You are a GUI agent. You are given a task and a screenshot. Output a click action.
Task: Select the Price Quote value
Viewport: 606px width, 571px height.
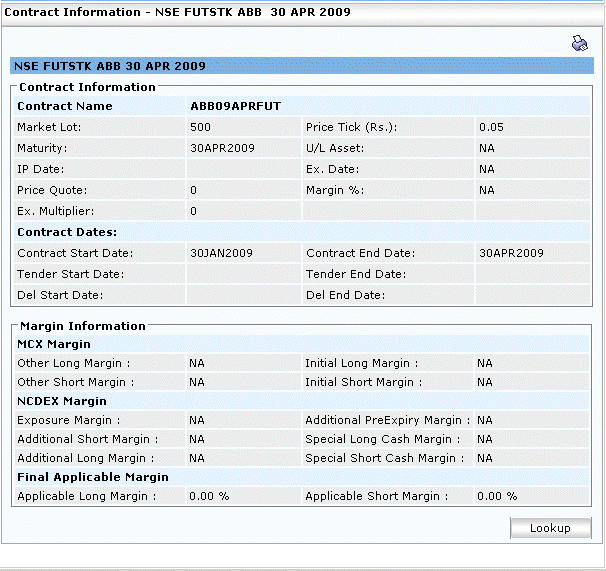194,190
